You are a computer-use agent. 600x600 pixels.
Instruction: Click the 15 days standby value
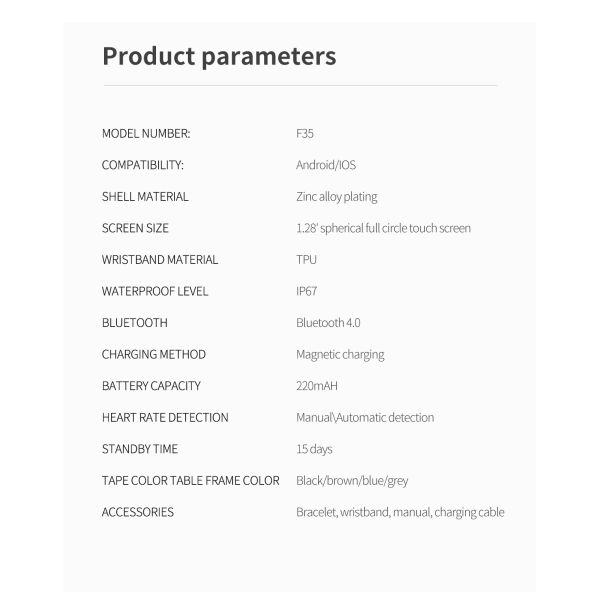314,449
